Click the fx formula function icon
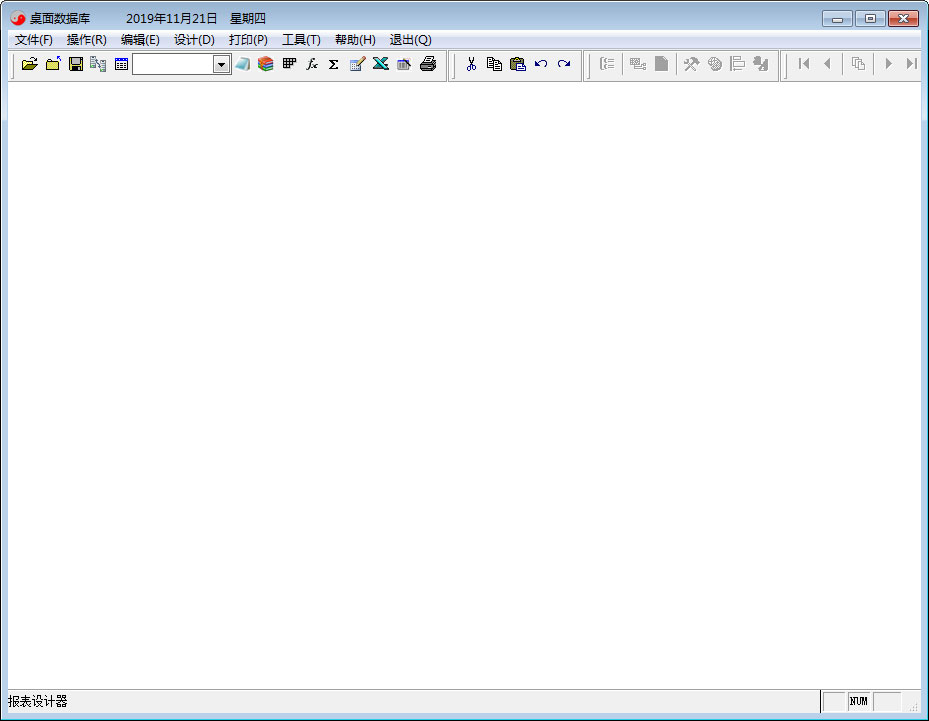Viewport: 929px width, 721px height. point(312,64)
